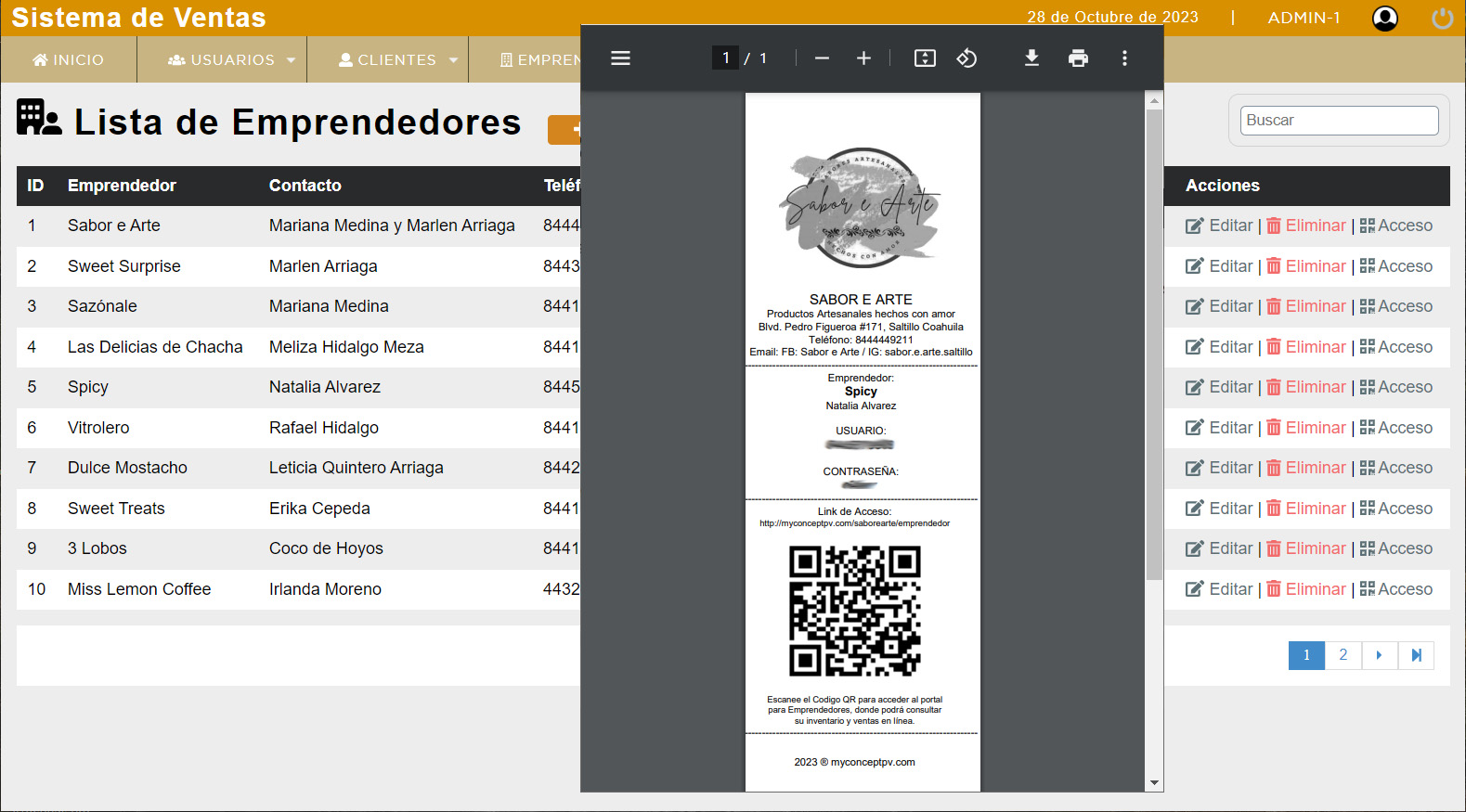Open the EMPRENDEDORES menu item
The image size is (1466, 812).
pos(540,59)
